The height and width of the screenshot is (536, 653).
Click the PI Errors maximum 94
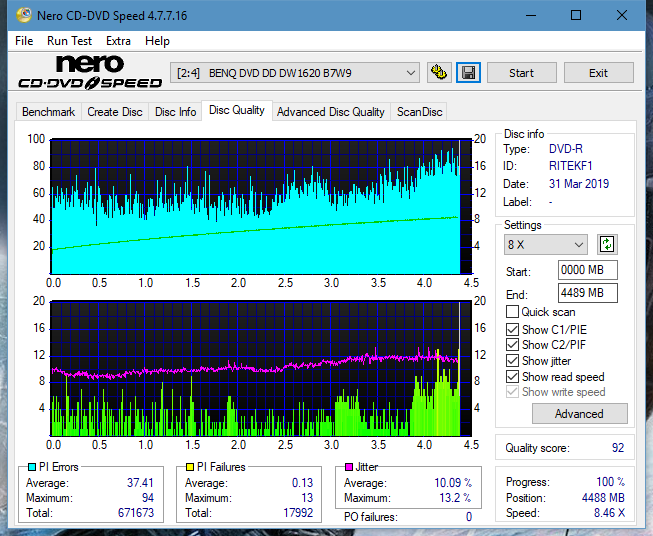click(x=147, y=498)
